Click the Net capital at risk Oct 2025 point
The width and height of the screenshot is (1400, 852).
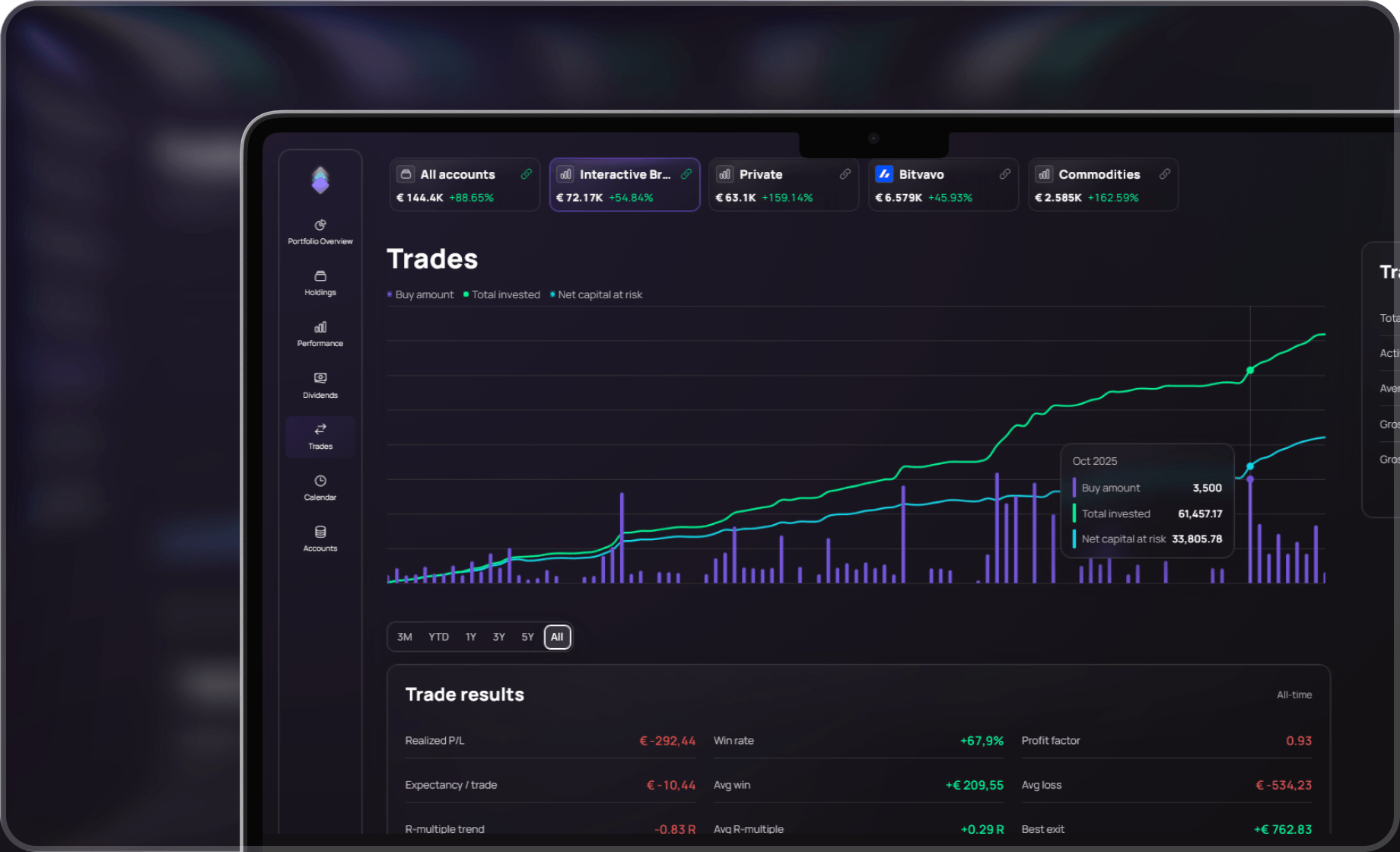coord(1250,466)
